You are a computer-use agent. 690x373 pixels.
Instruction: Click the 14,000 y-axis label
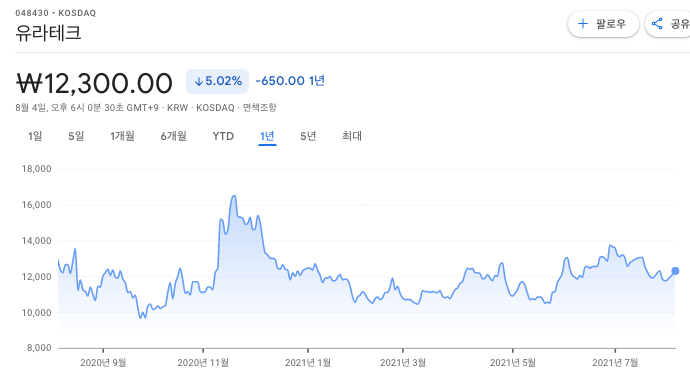37,241
